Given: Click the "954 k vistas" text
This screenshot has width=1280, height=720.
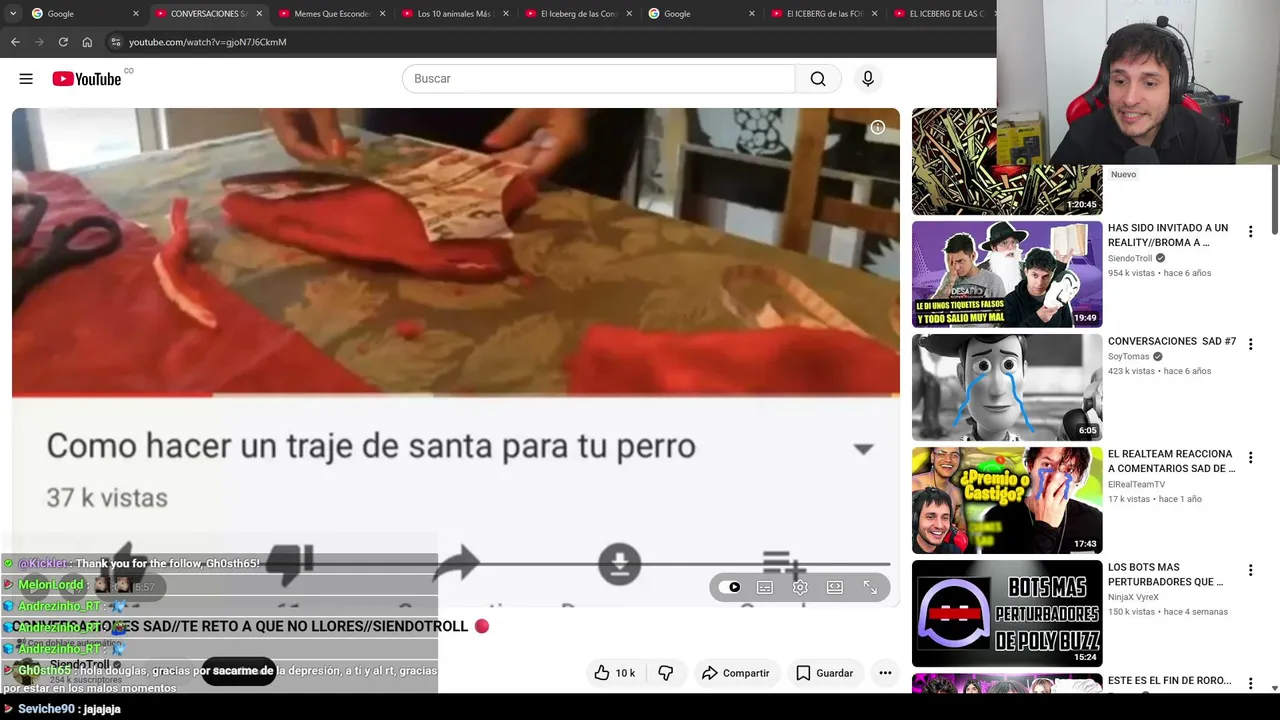Looking at the screenshot, I should pos(1131,273).
